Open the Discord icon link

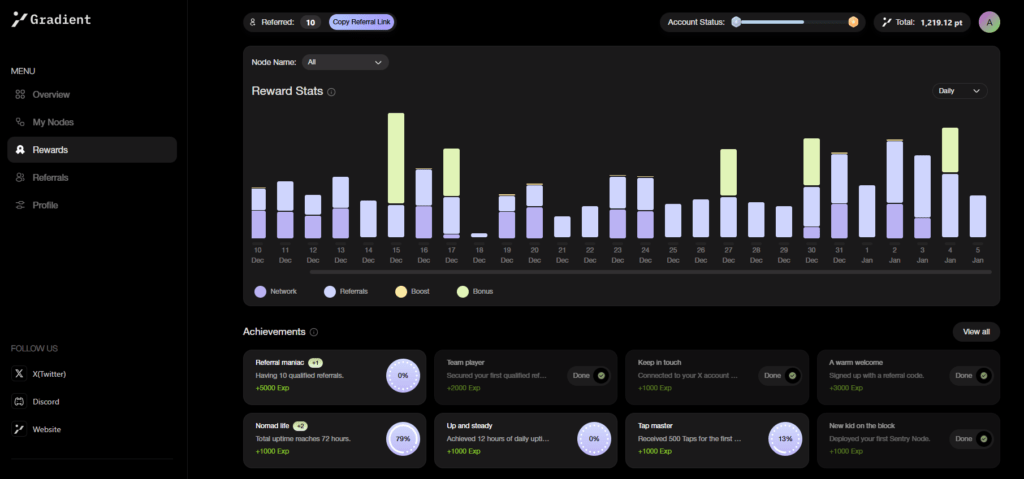tap(20, 401)
